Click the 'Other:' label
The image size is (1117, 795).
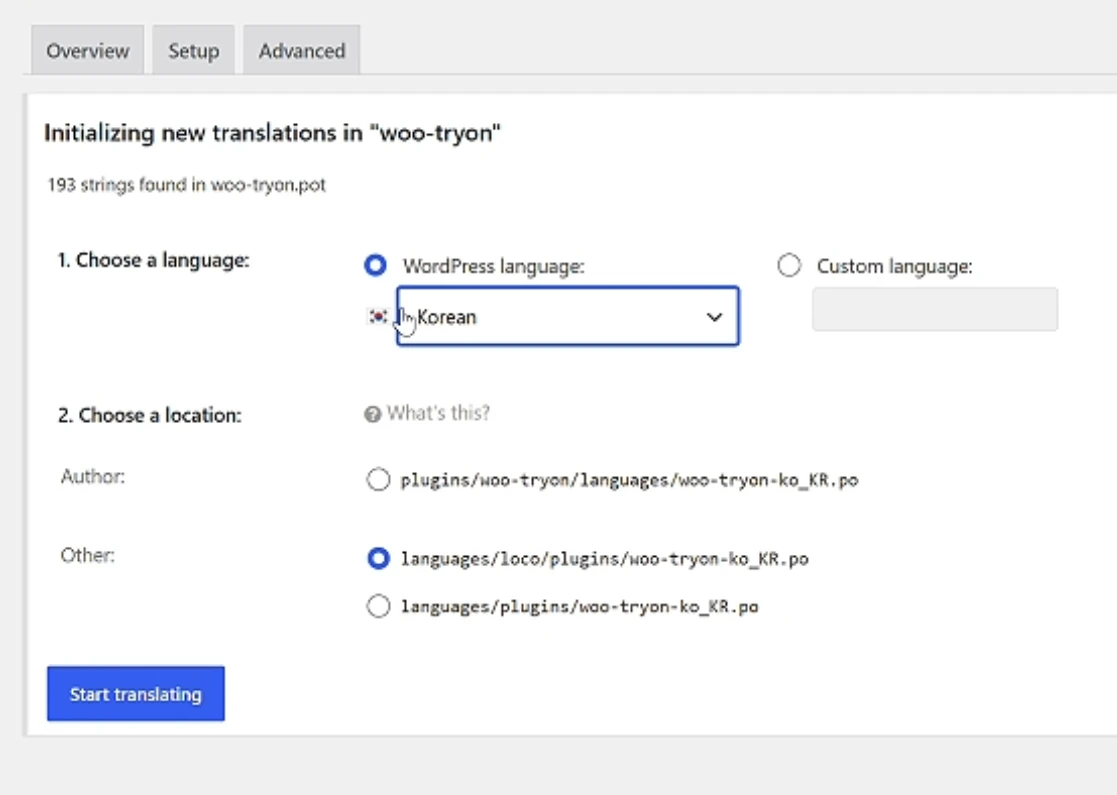pos(88,555)
